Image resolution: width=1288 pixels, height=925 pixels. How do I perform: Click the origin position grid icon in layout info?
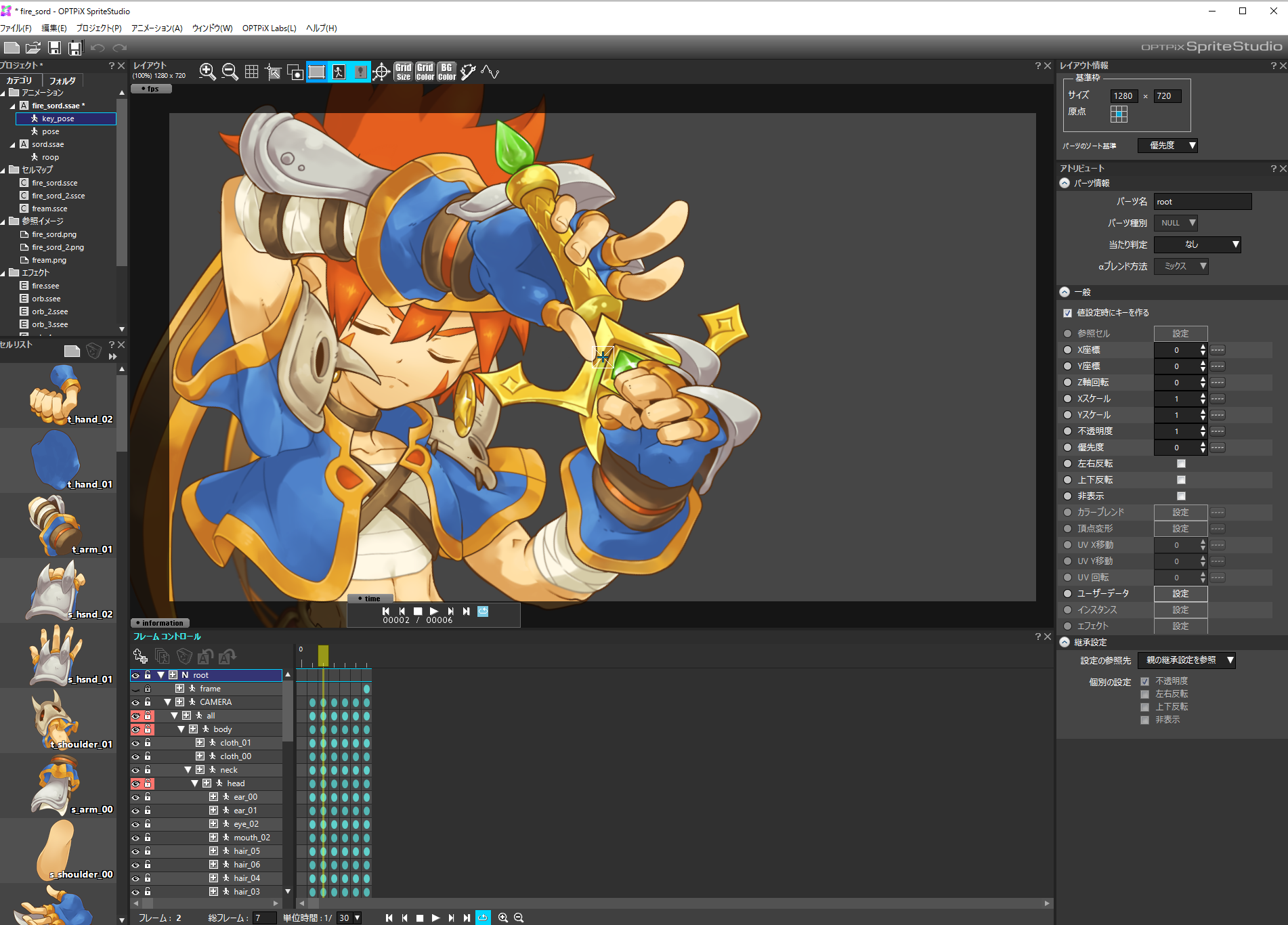[1119, 114]
